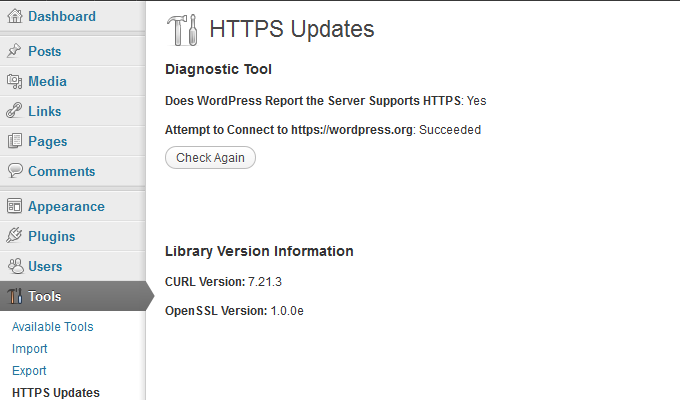Go to the Appearance menu label
The height and width of the screenshot is (400, 680).
point(66,207)
